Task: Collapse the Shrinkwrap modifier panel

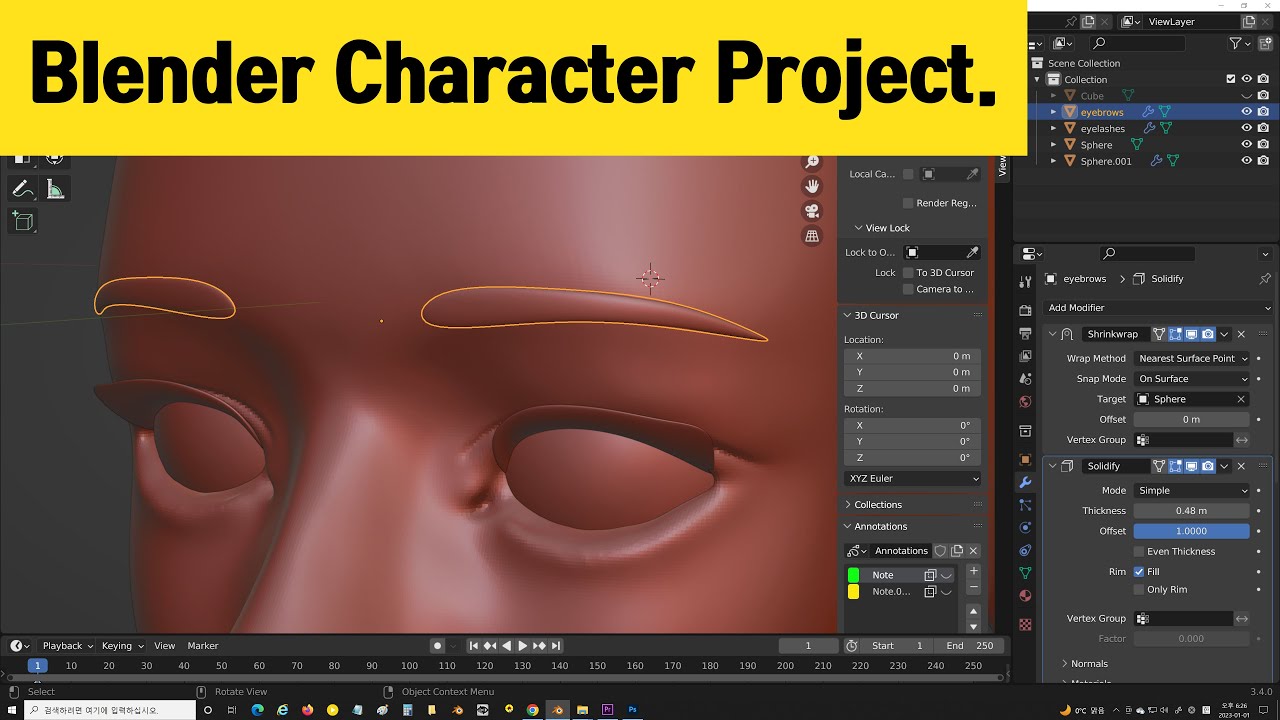Action: click(1052, 334)
